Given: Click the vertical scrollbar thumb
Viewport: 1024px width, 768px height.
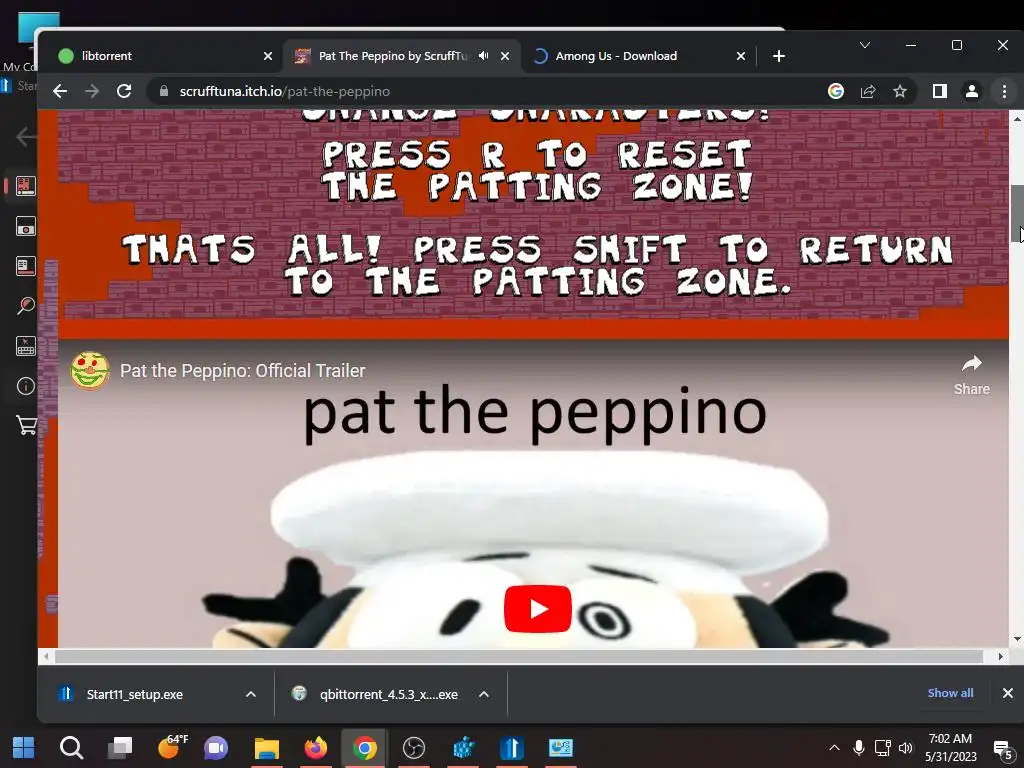Looking at the screenshot, I should [x=1017, y=213].
